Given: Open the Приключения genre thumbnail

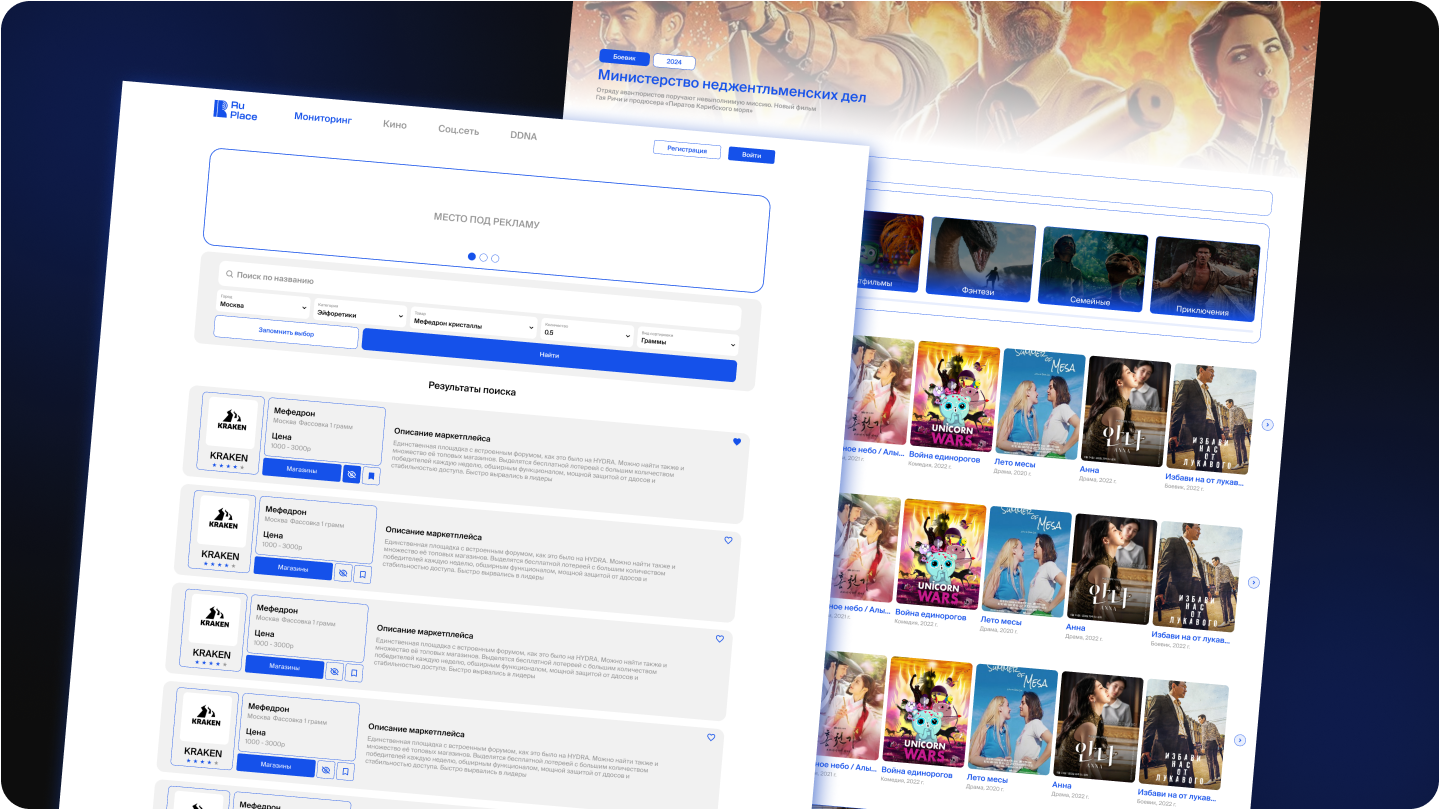Looking at the screenshot, I should click(x=1205, y=279).
